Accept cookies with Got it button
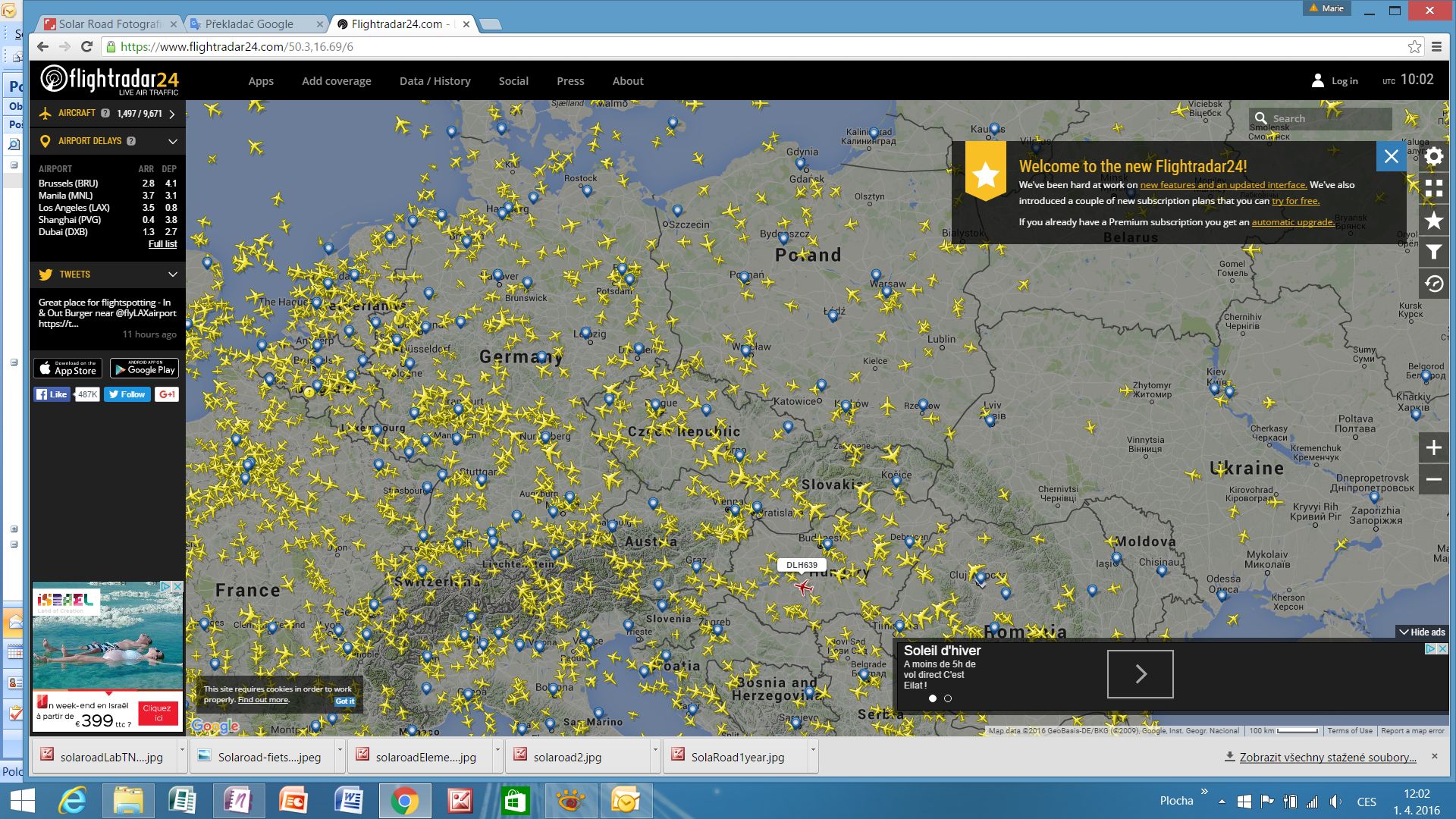 tap(344, 701)
